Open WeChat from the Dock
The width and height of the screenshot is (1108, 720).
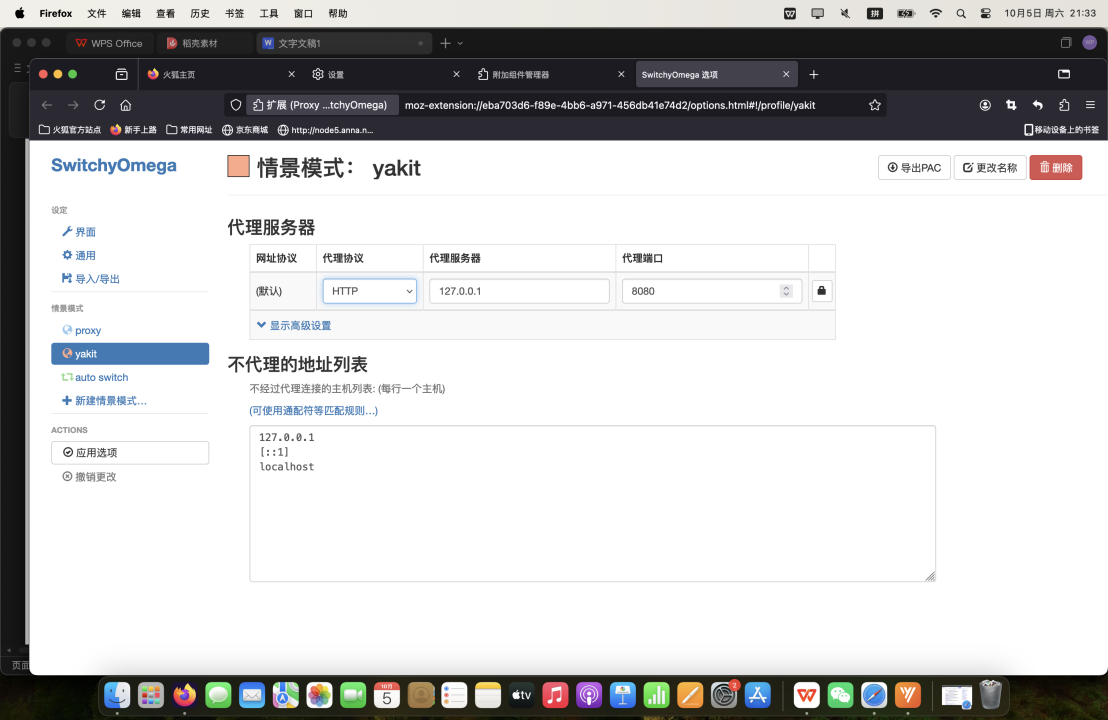pyautogui.click(x=841, y=695)
